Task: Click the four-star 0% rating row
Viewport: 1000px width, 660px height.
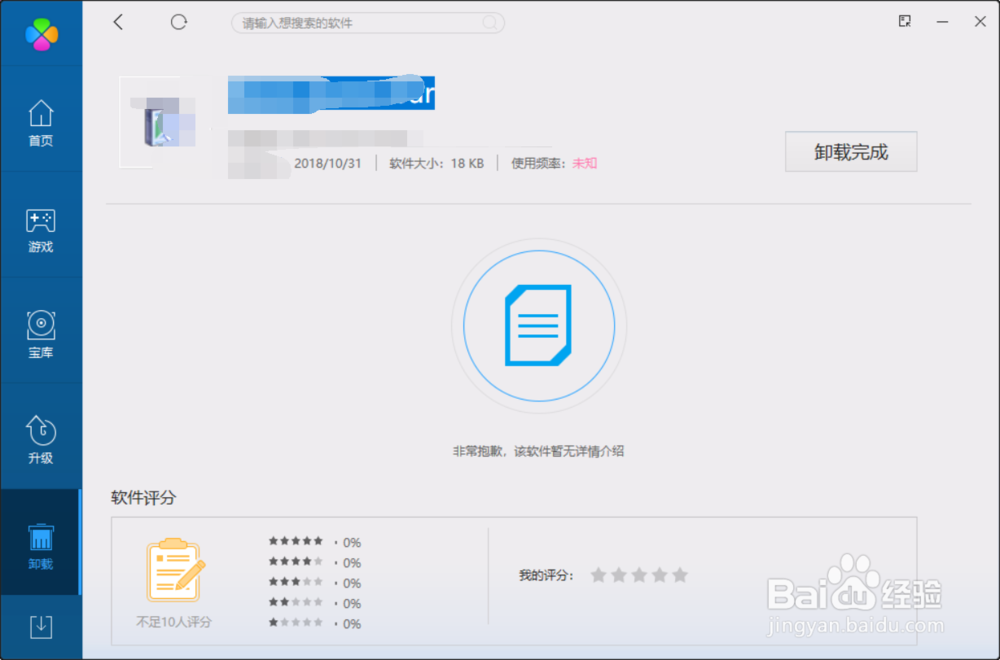Action: tap(314, 562)
